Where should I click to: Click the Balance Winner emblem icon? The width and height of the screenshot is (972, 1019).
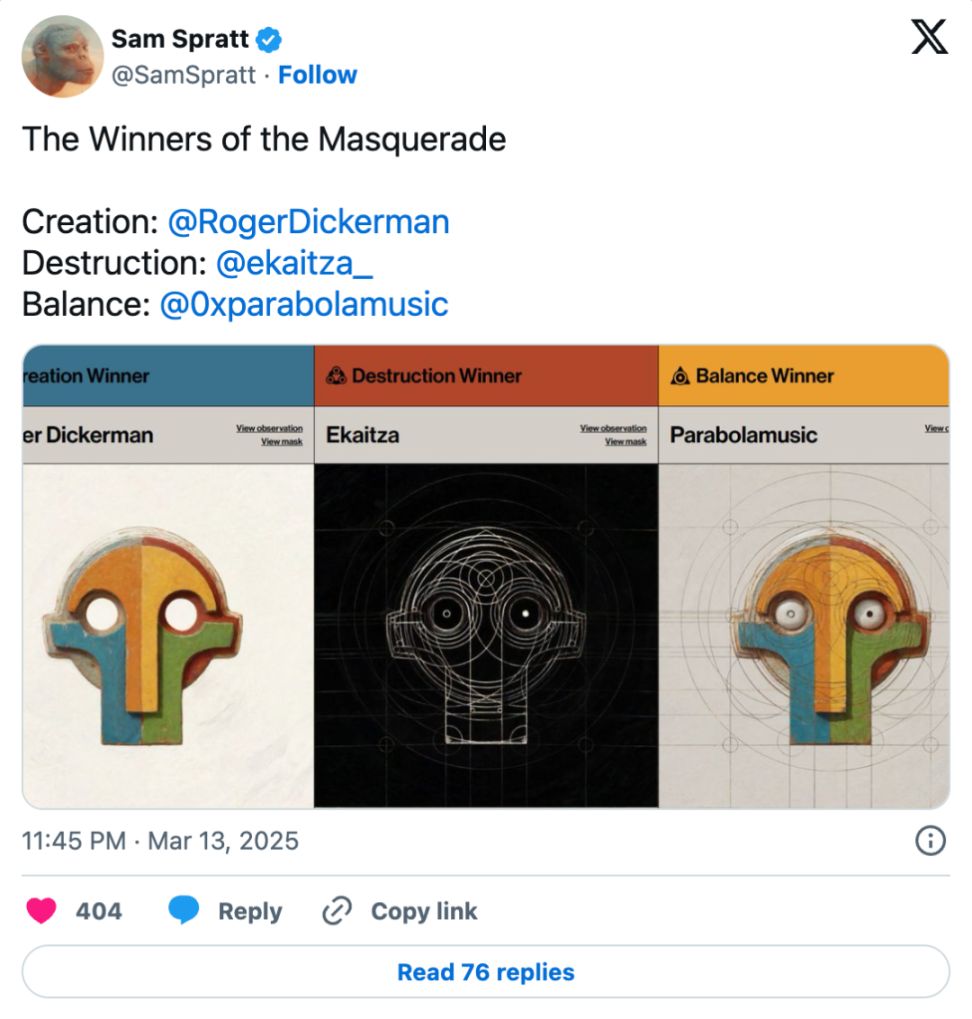pyautogui.click(x=680, y=376)
